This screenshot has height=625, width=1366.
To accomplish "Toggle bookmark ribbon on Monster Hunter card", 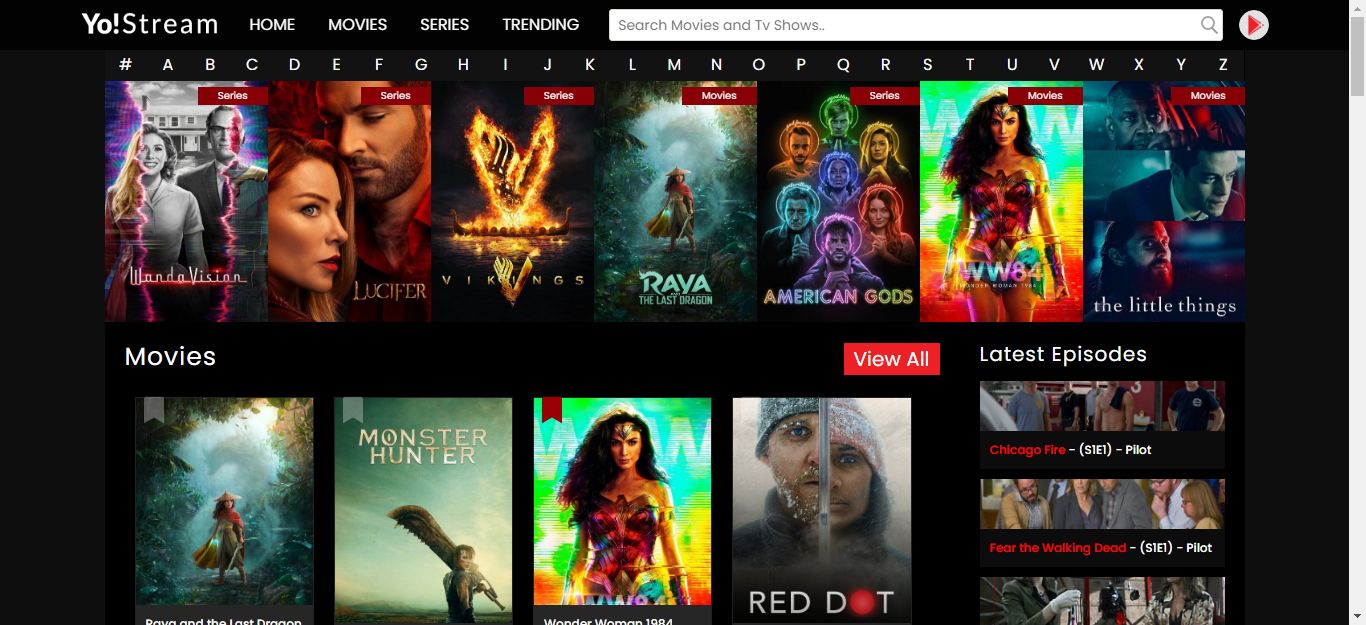I will tap(353, 410).
